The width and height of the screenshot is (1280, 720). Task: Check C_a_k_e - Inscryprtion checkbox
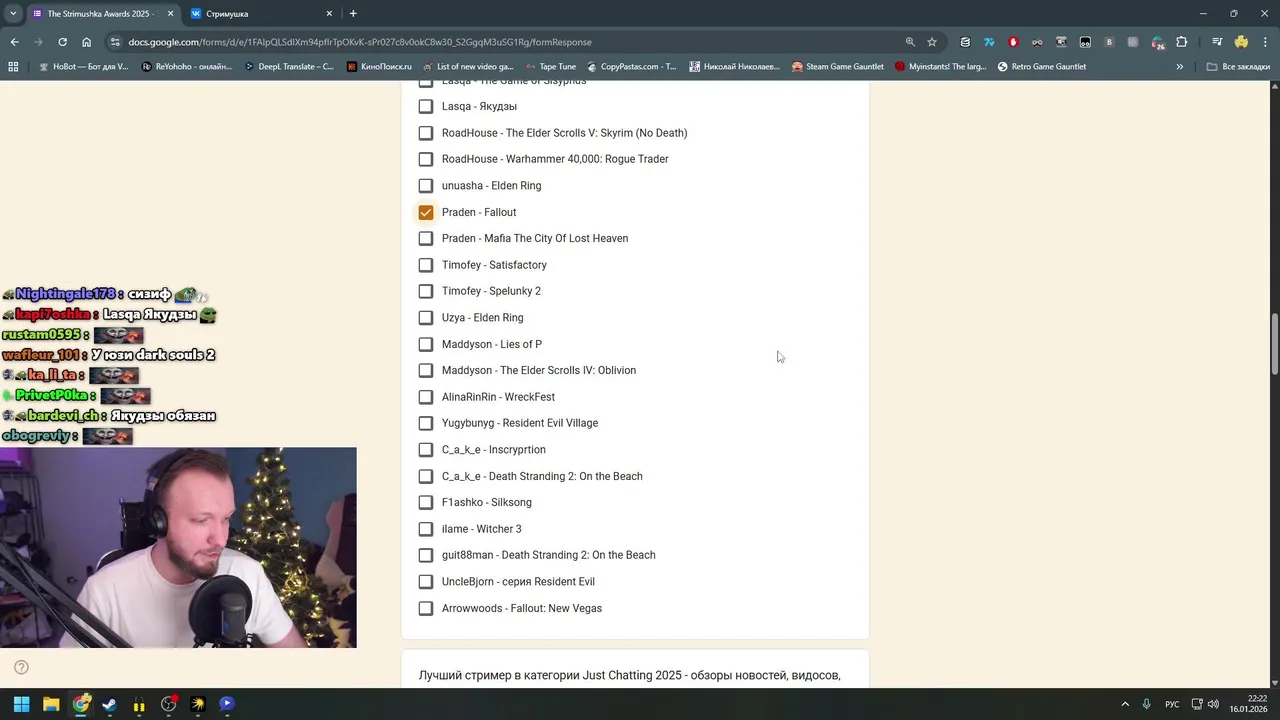426,449
